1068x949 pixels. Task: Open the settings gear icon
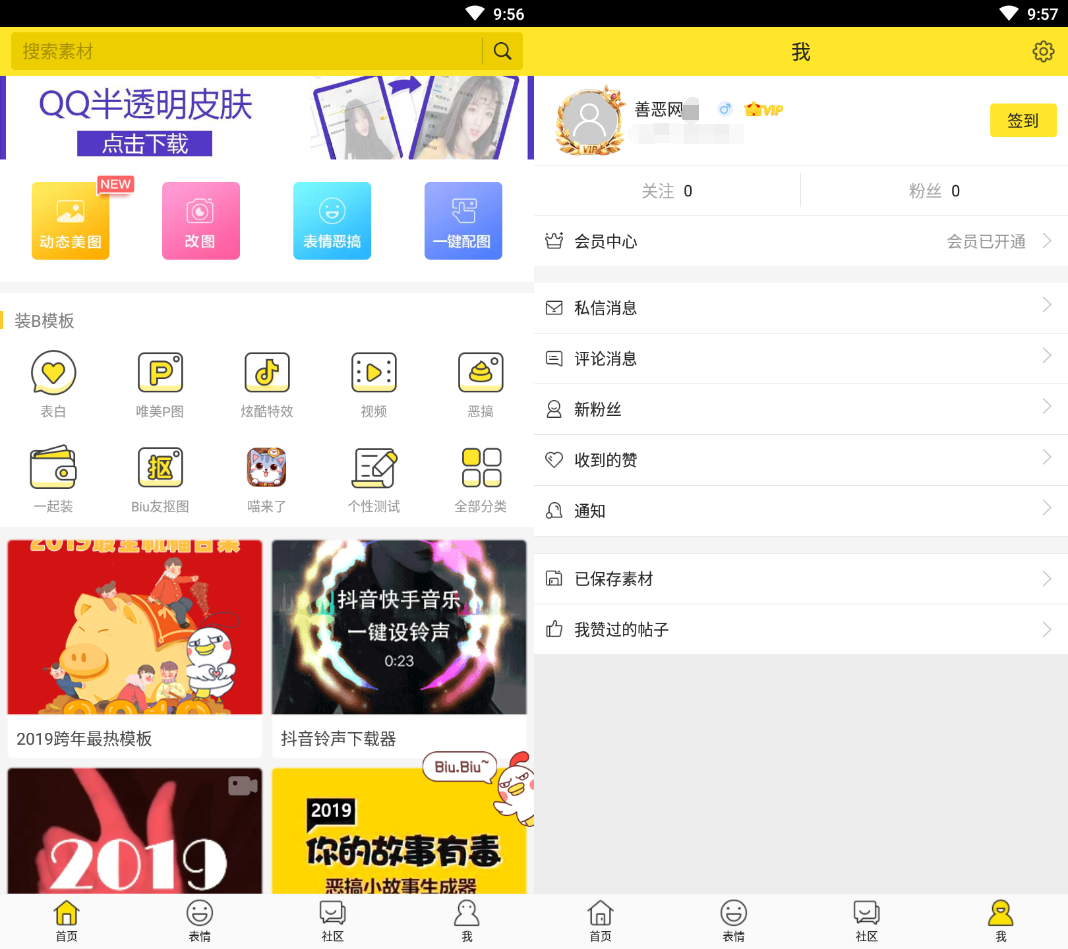click(1043, 51)
